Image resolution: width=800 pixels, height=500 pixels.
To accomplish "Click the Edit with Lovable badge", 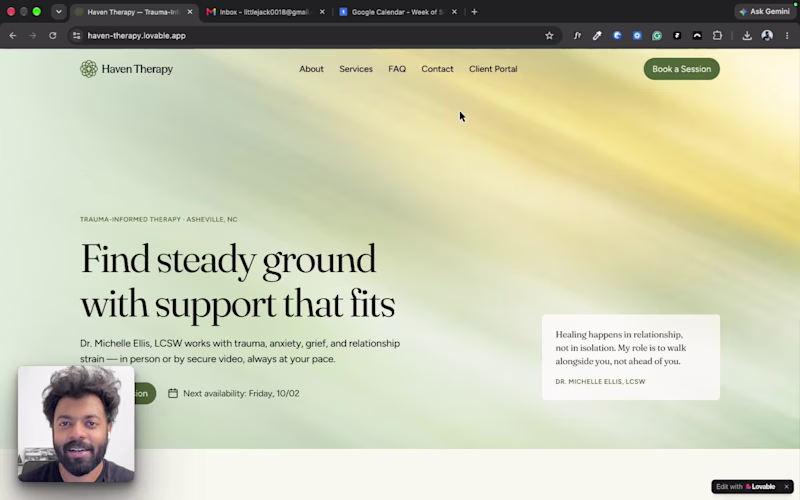I will coord(746,487).
